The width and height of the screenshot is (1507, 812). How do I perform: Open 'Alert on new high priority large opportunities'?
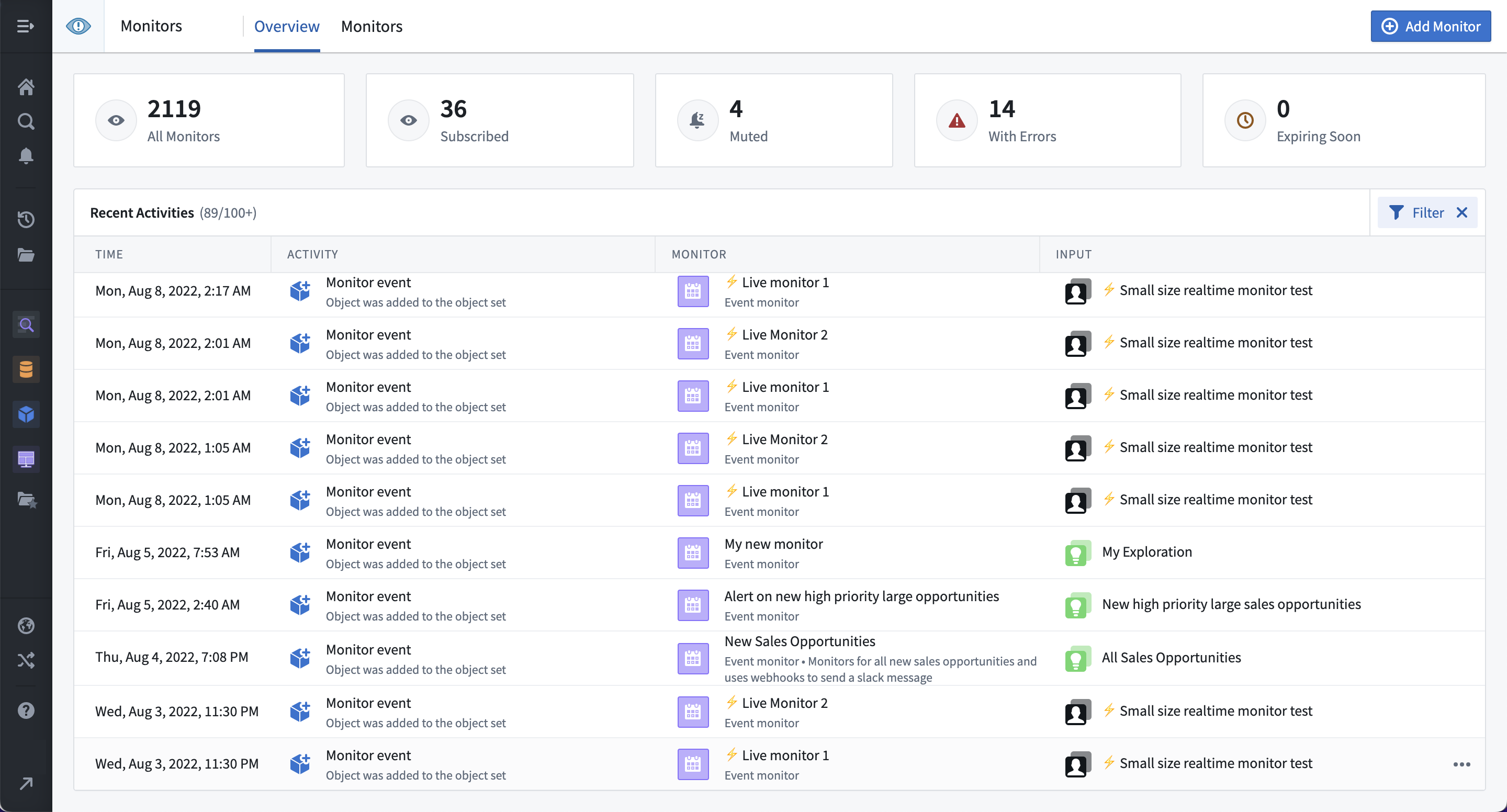click(x=861, y=596)
